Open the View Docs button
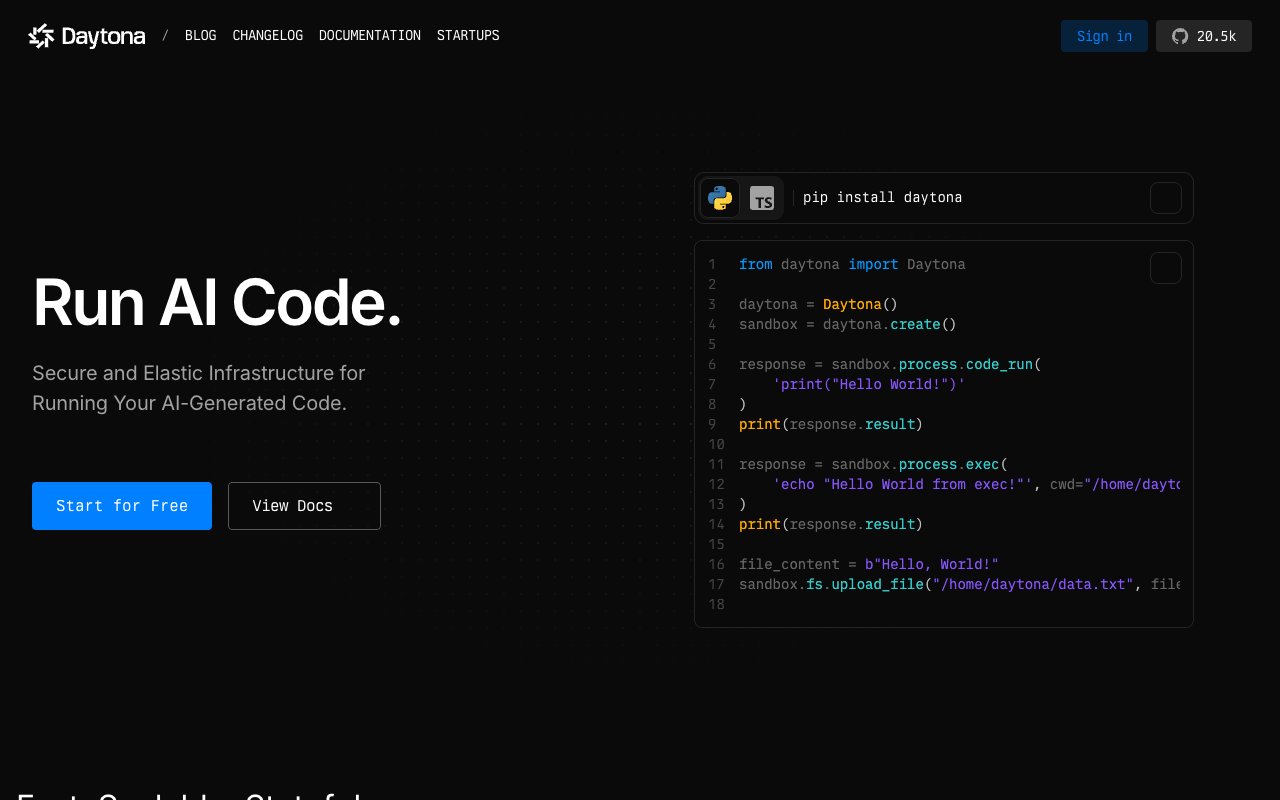Viewport: 1280px width, 800px height. tap(304, 506)
